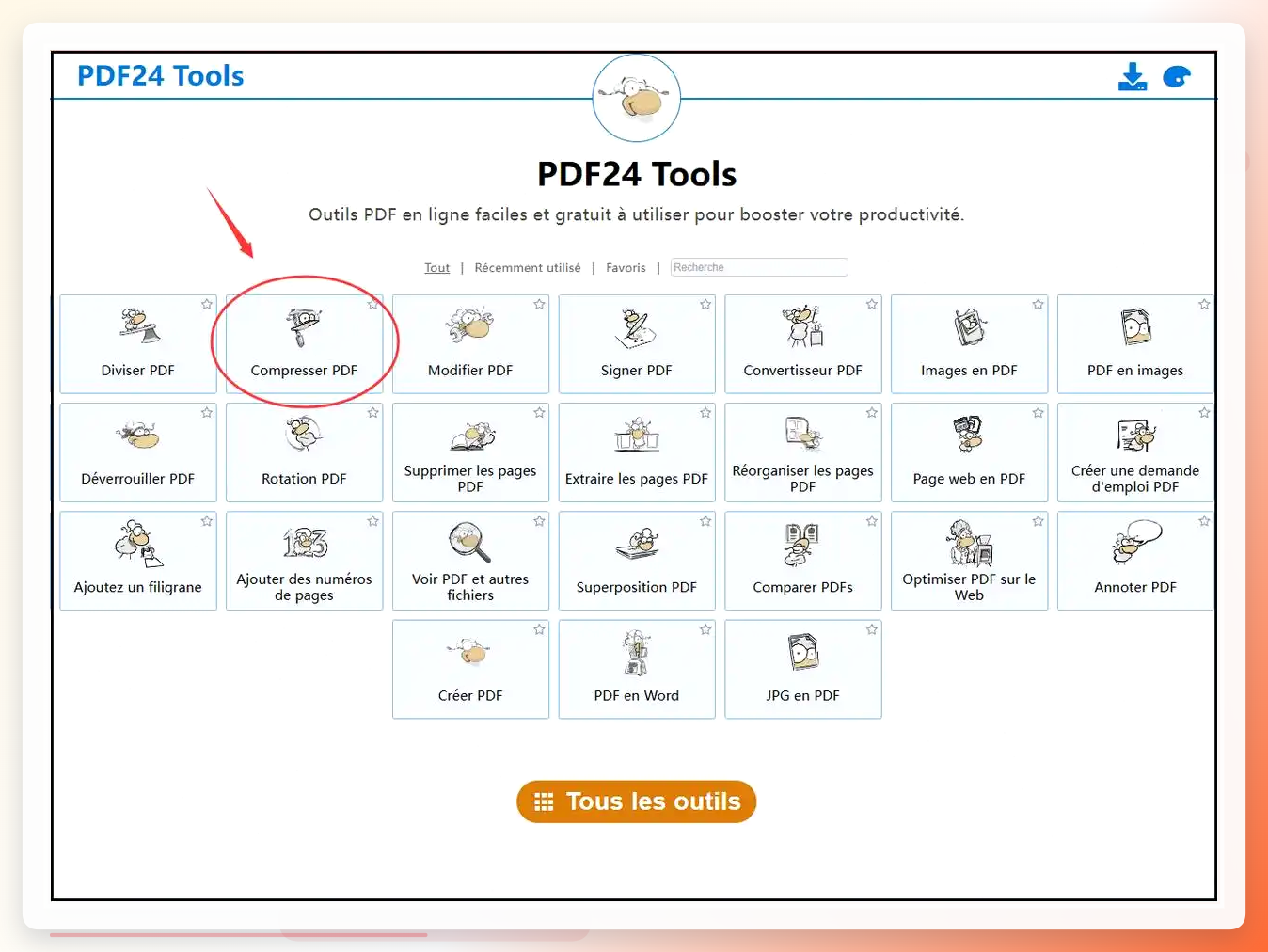Star the PDF en Word card

tap(705, 630)
